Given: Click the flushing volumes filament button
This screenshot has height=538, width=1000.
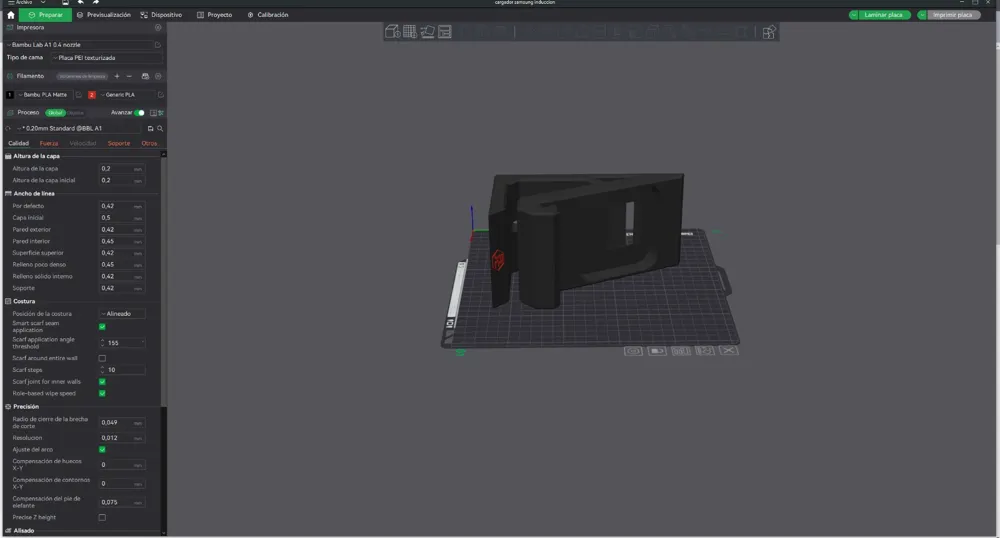Looking at the screenshot, I should tap(82, 76).
